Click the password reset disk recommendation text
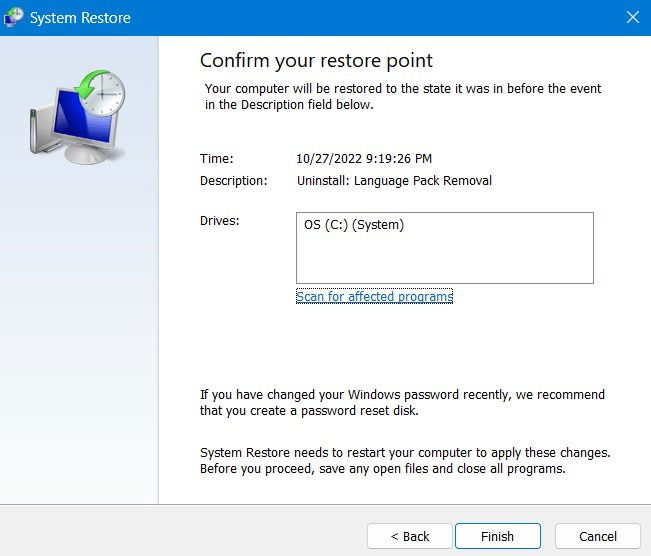This screenshot has height=556, width=651. [x=402, y=402]
